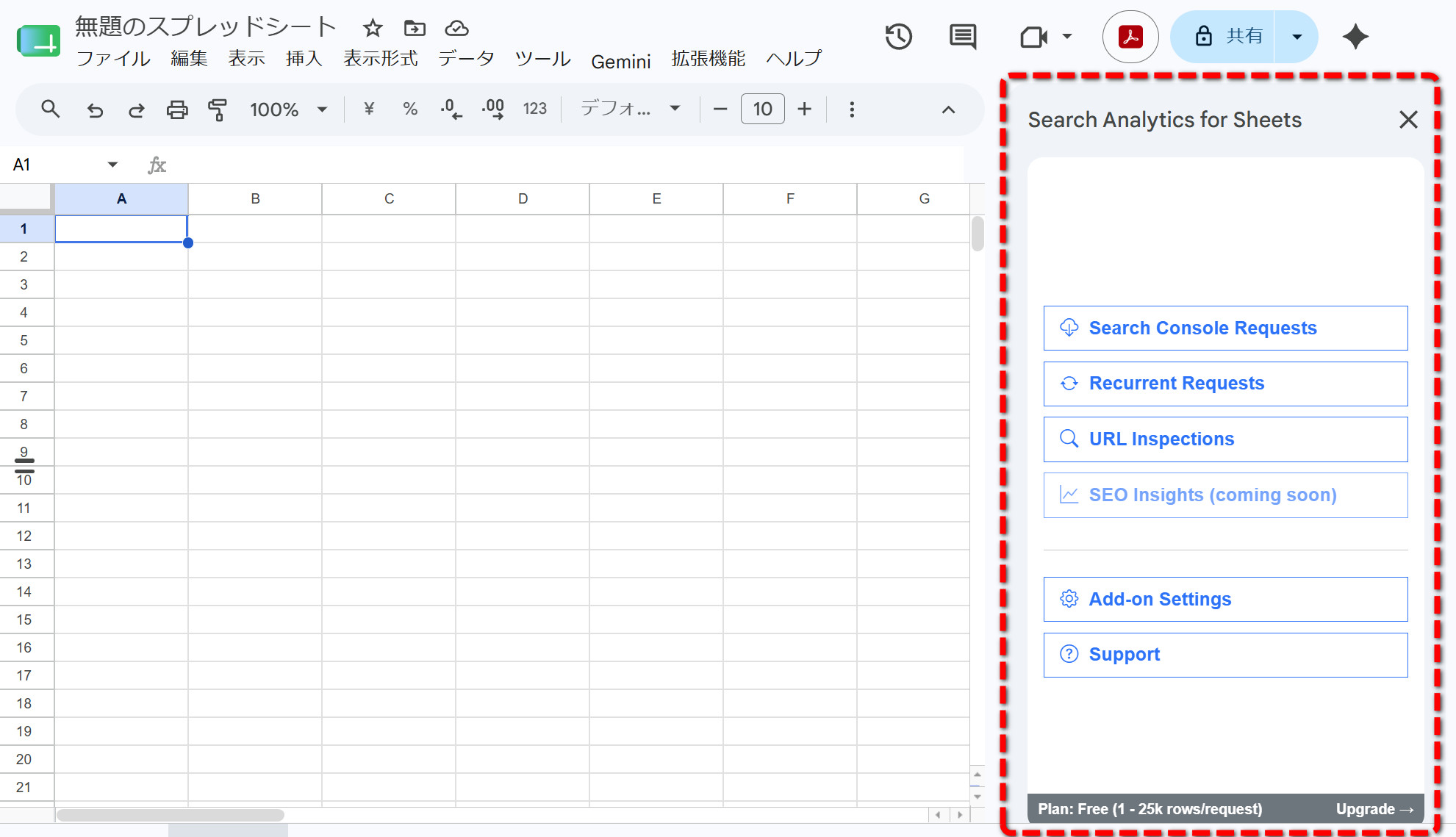1456x837 pixels.
Task: Open the Gemini sparkle icon
Action: [x=1355, y=37]
